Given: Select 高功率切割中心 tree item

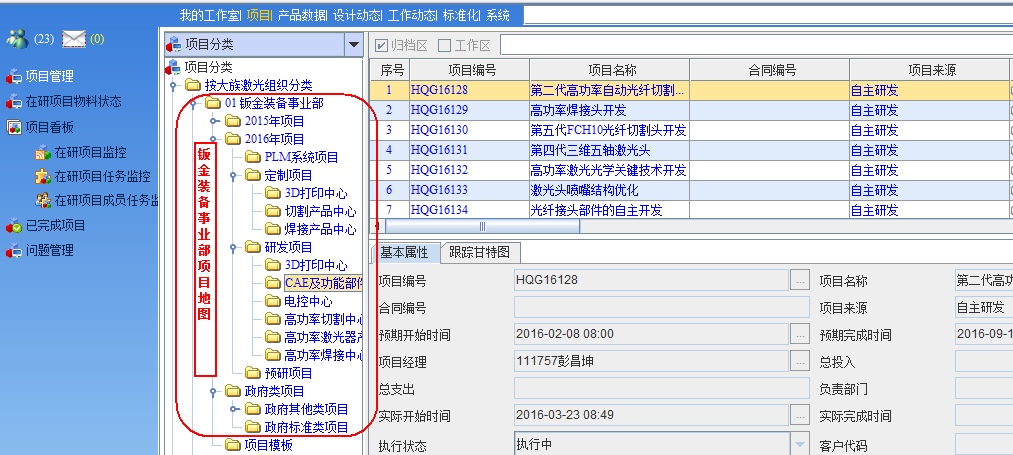Looking at the screenshot, I should pyautogui.click(x=323, y=319).
